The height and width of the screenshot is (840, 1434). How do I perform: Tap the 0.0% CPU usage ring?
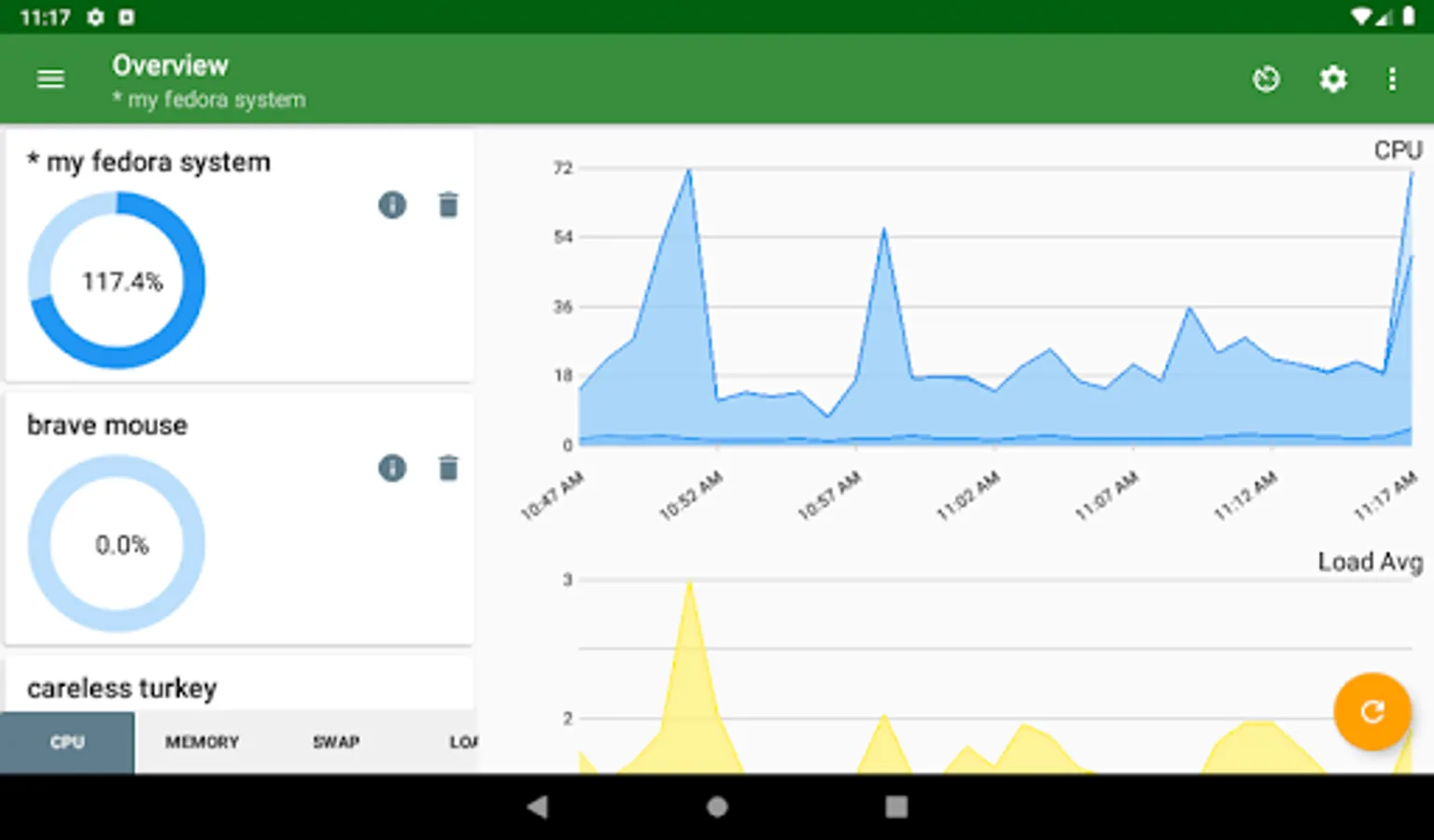point(117,543)
